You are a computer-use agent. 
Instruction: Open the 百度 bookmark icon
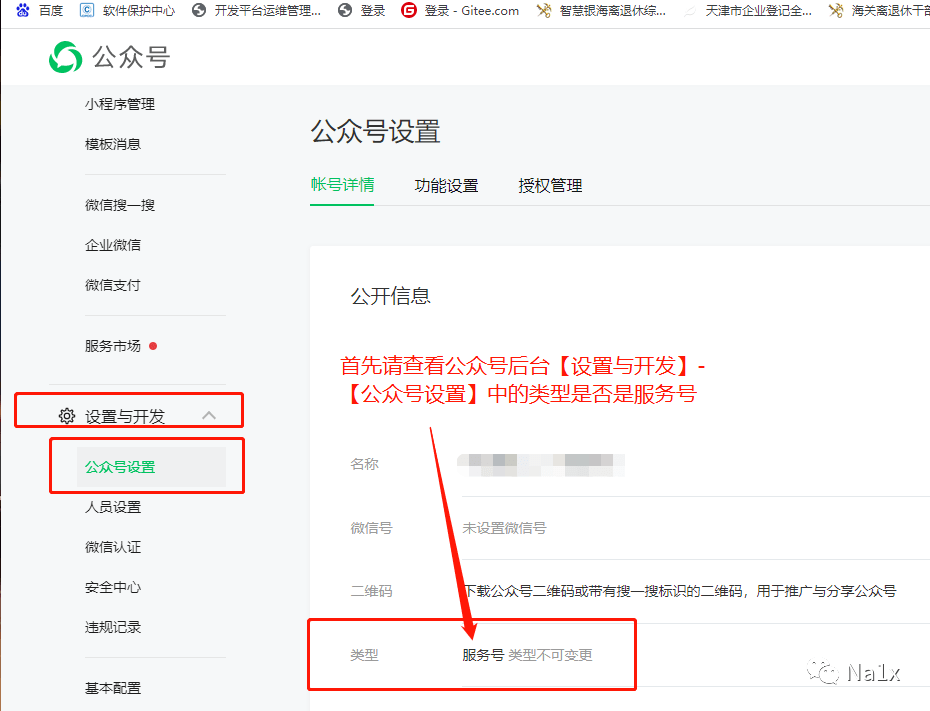pos(22,11)
